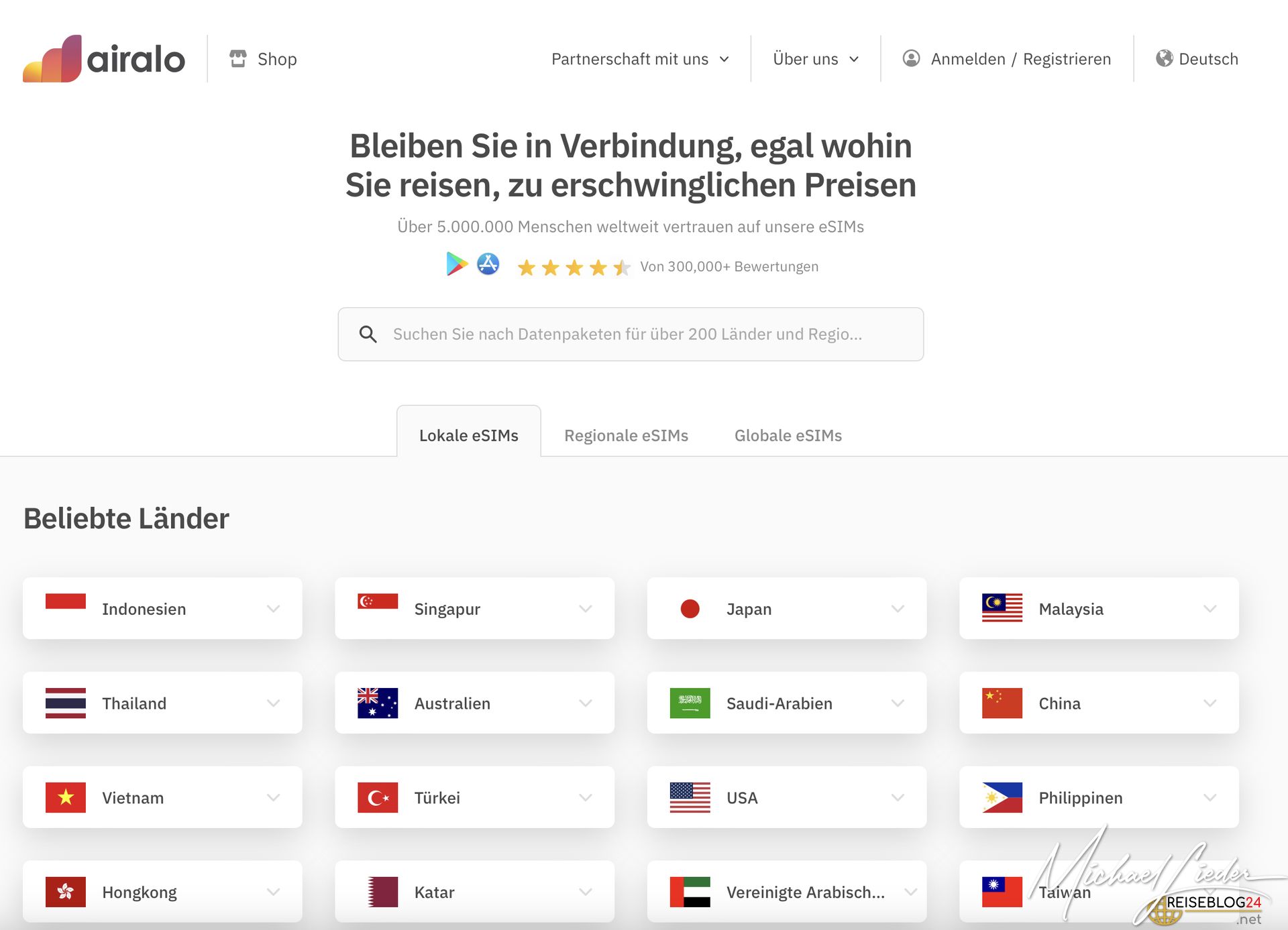Open Anmelden / Registrieren link
Screen dimensions: 1288x930
1020,59
